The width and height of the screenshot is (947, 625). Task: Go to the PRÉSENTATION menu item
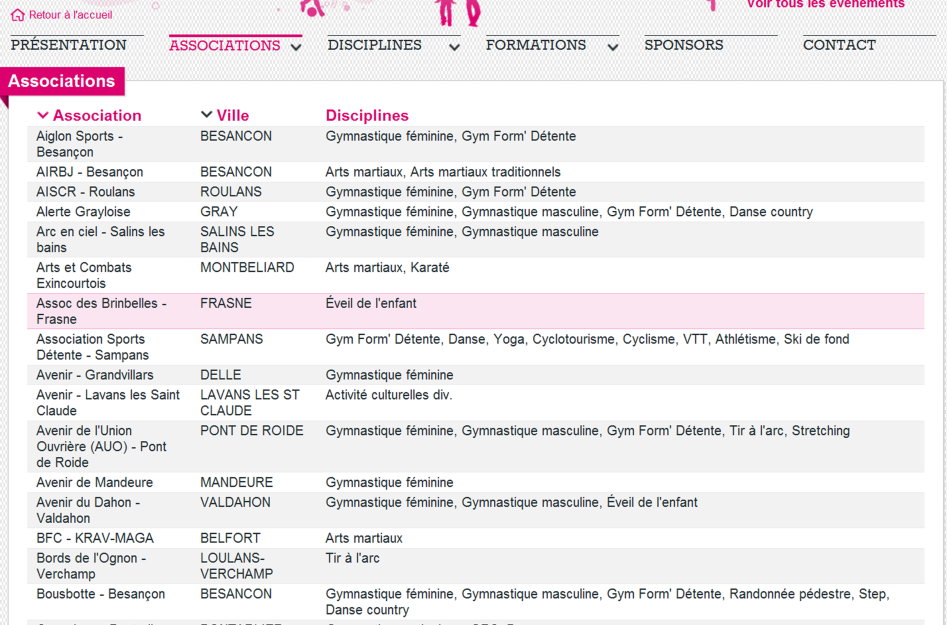click(x=69, y=45)
